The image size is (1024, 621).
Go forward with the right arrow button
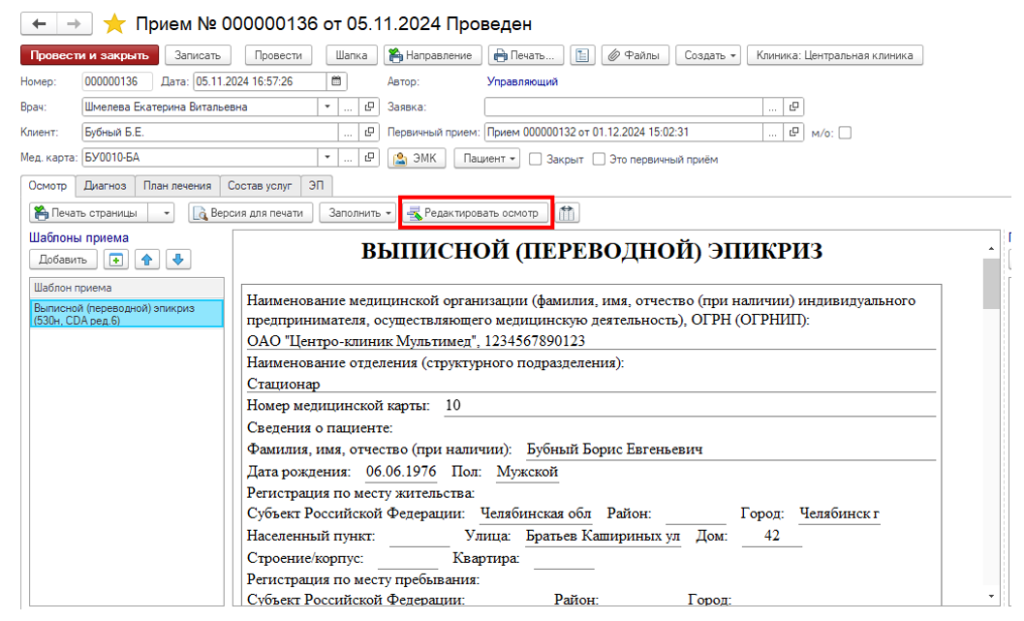coord(74,24)
